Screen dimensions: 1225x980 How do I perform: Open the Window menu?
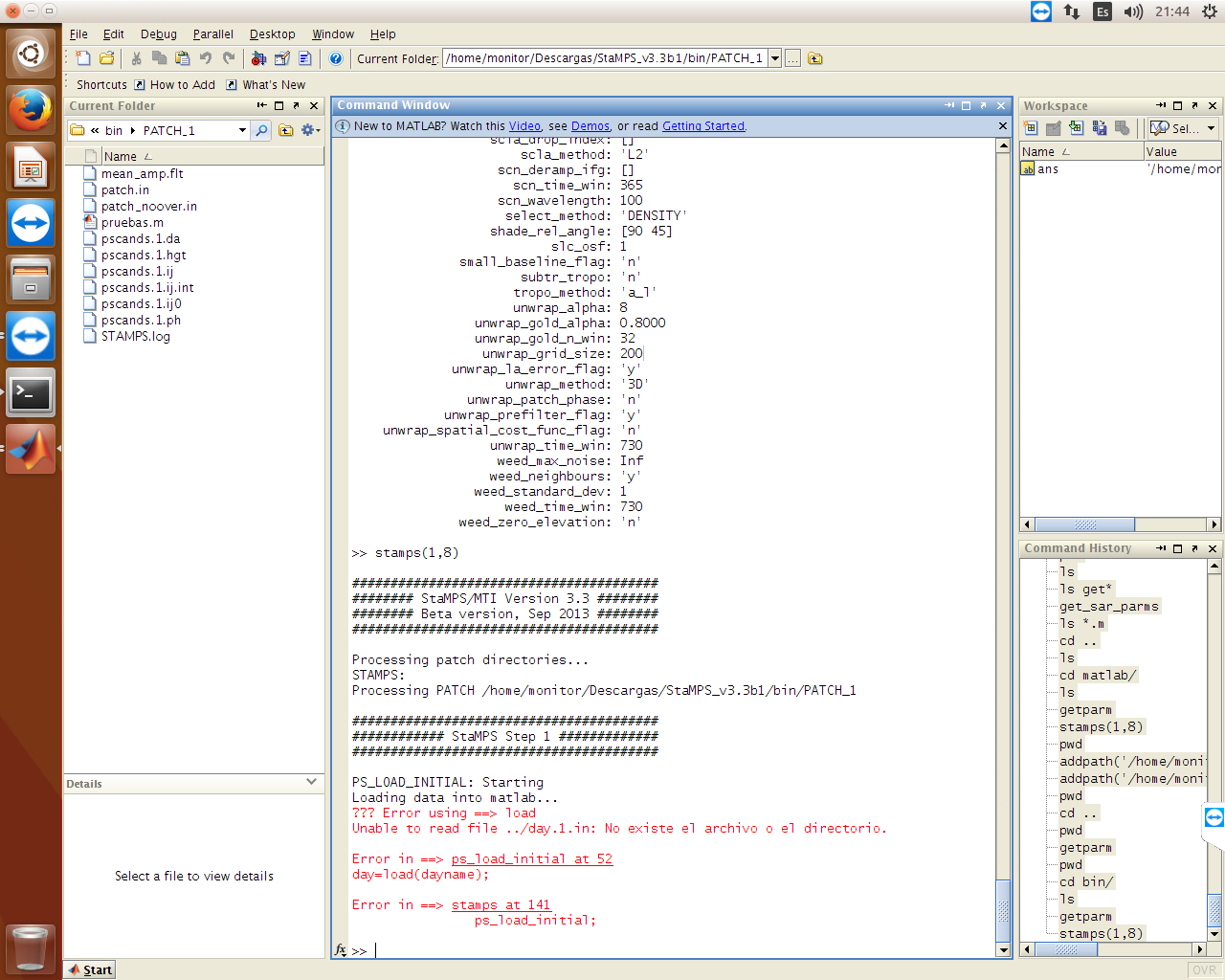tap(333, 33)
